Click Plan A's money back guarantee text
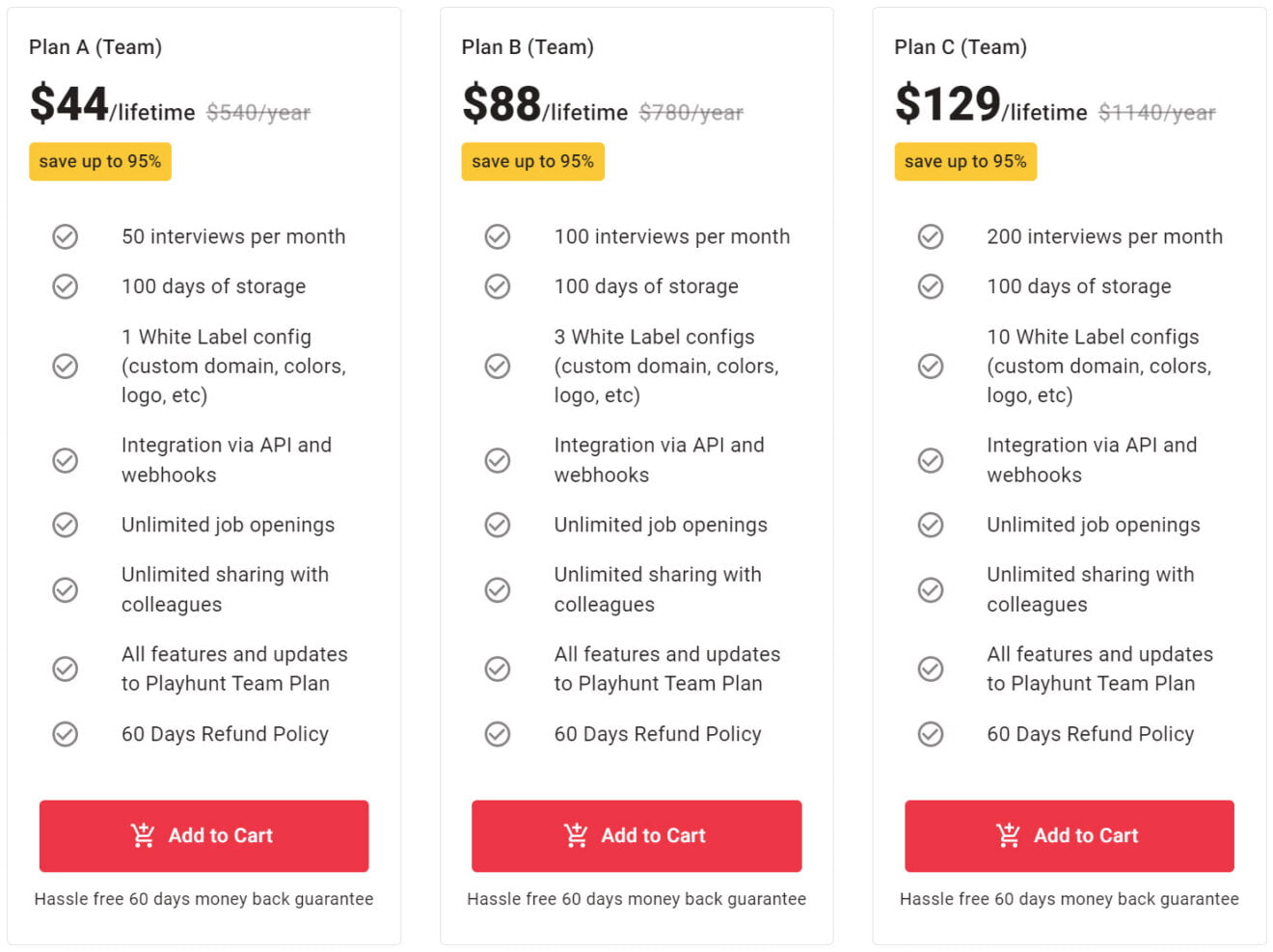The width and height of the screenshot is (1273, 952). [203, 898]
